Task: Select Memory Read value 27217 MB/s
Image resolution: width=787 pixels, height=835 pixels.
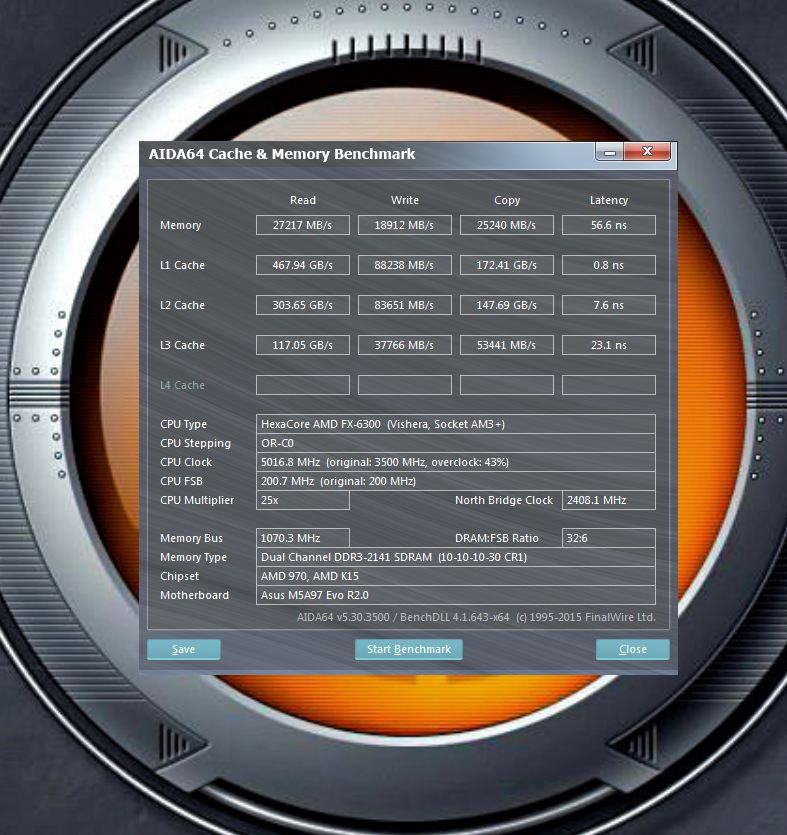Action: [x=302, y=225]
